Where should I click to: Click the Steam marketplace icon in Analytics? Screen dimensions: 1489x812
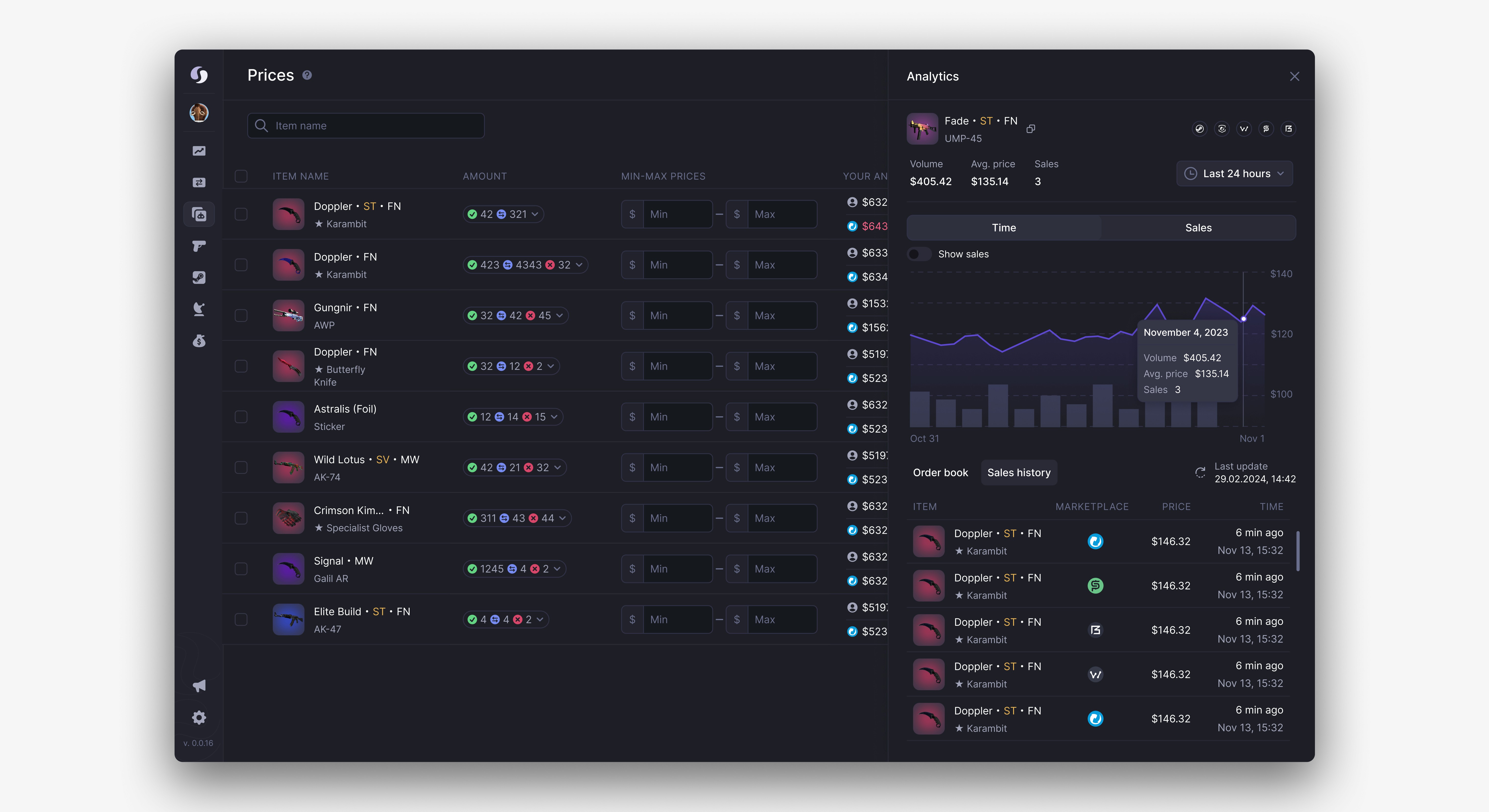click(x=1199, y=129)
